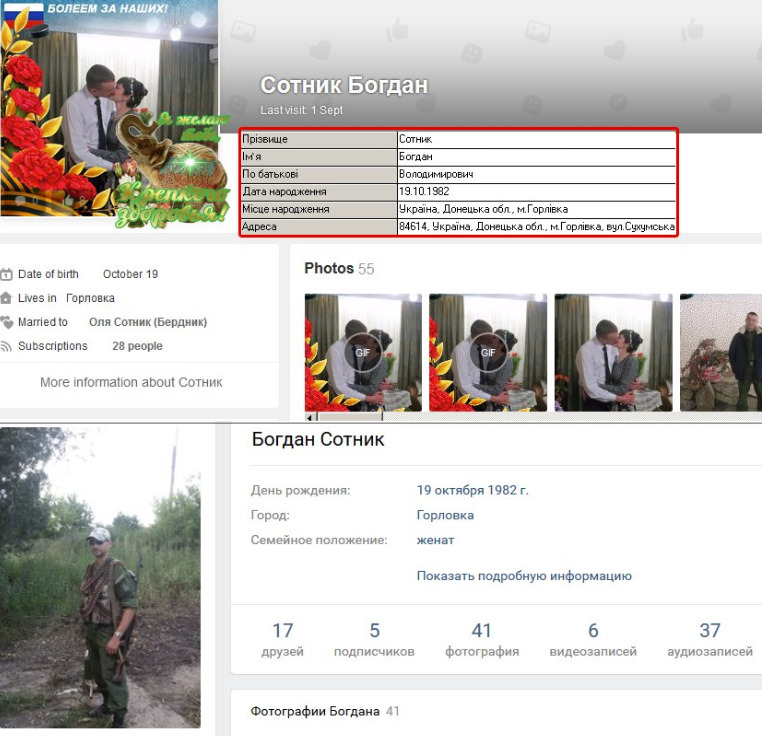Click the feed icon beside Subscriptions

7,346
